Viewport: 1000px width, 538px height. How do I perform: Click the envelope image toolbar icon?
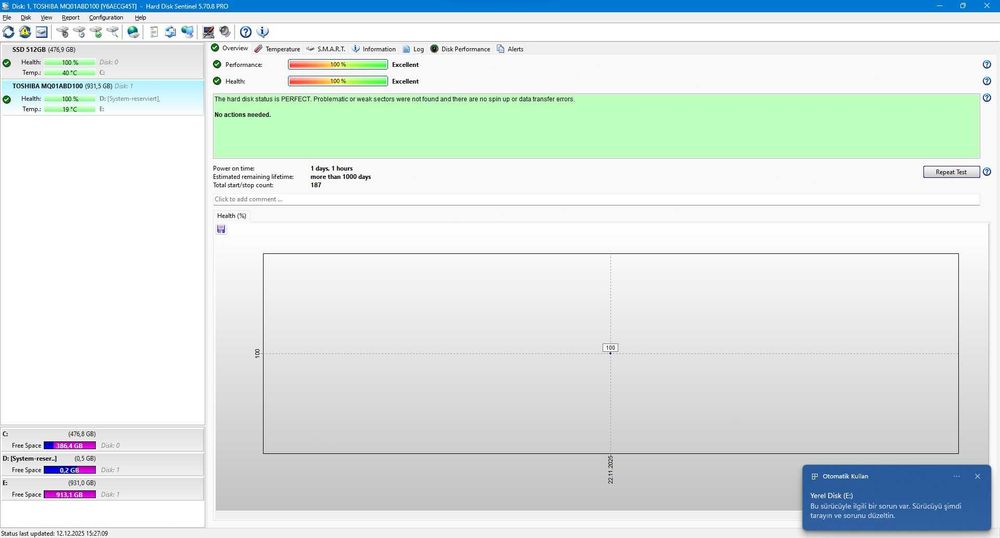41,32
